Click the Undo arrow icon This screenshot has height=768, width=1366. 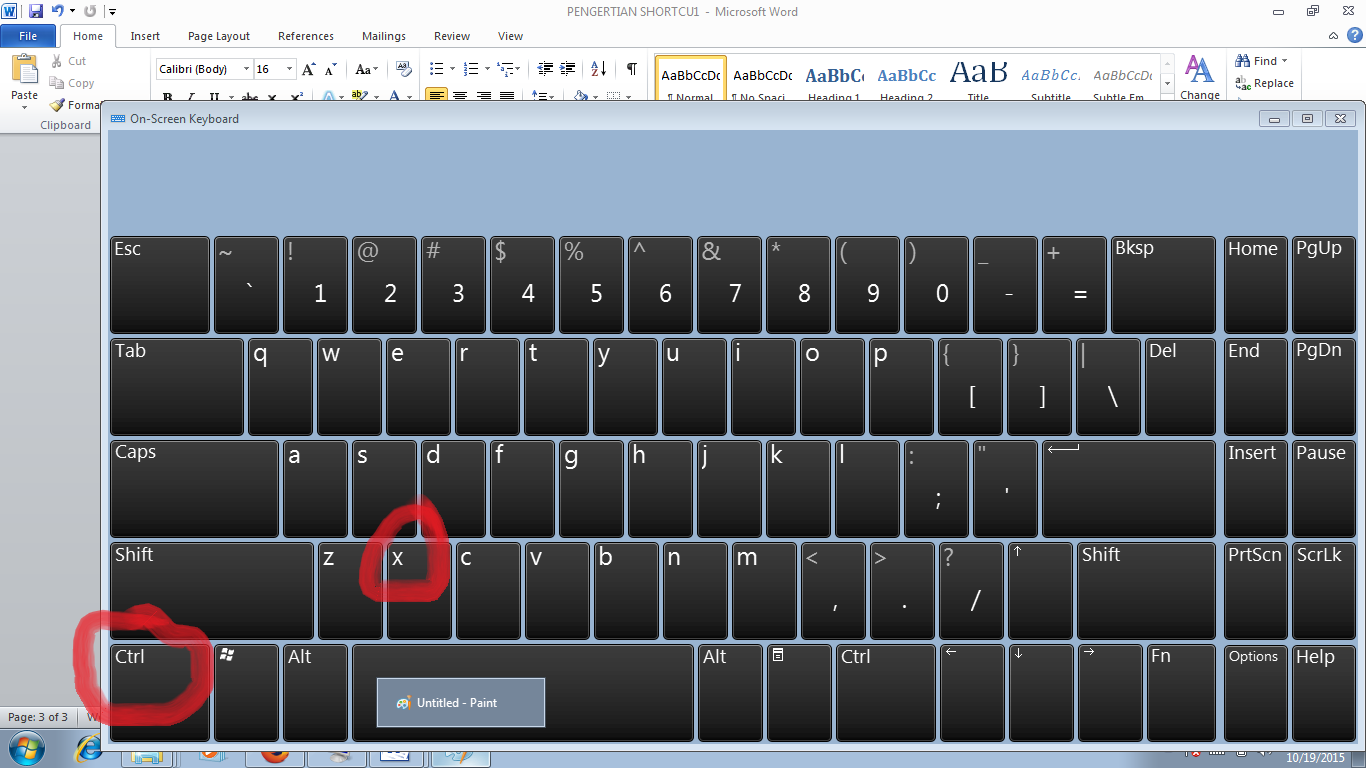click(x=57, y=11)
